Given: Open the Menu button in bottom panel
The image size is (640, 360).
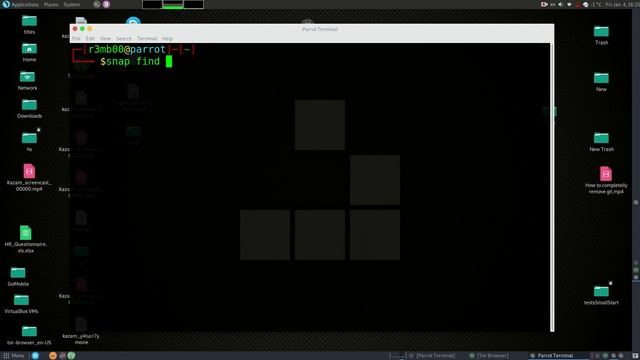Looking at the screenshot, I should [x=14, y=356].
